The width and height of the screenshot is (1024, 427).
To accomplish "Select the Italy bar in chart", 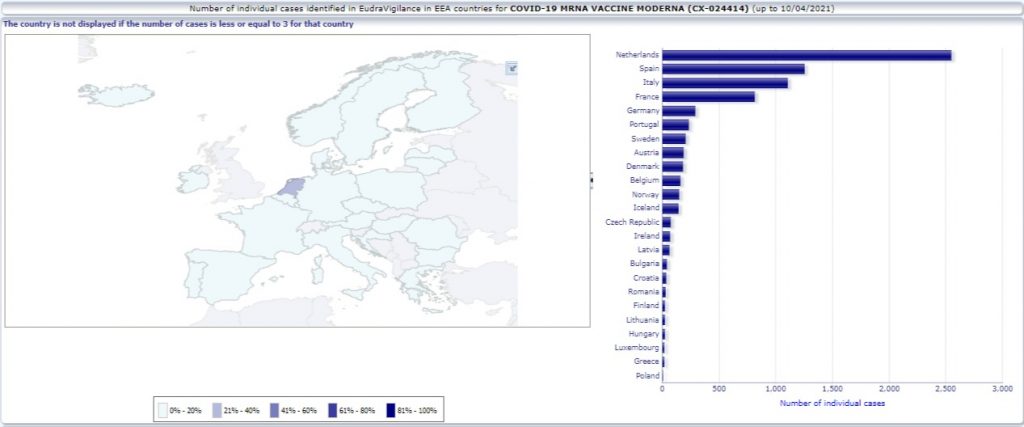I will [725, 83].
